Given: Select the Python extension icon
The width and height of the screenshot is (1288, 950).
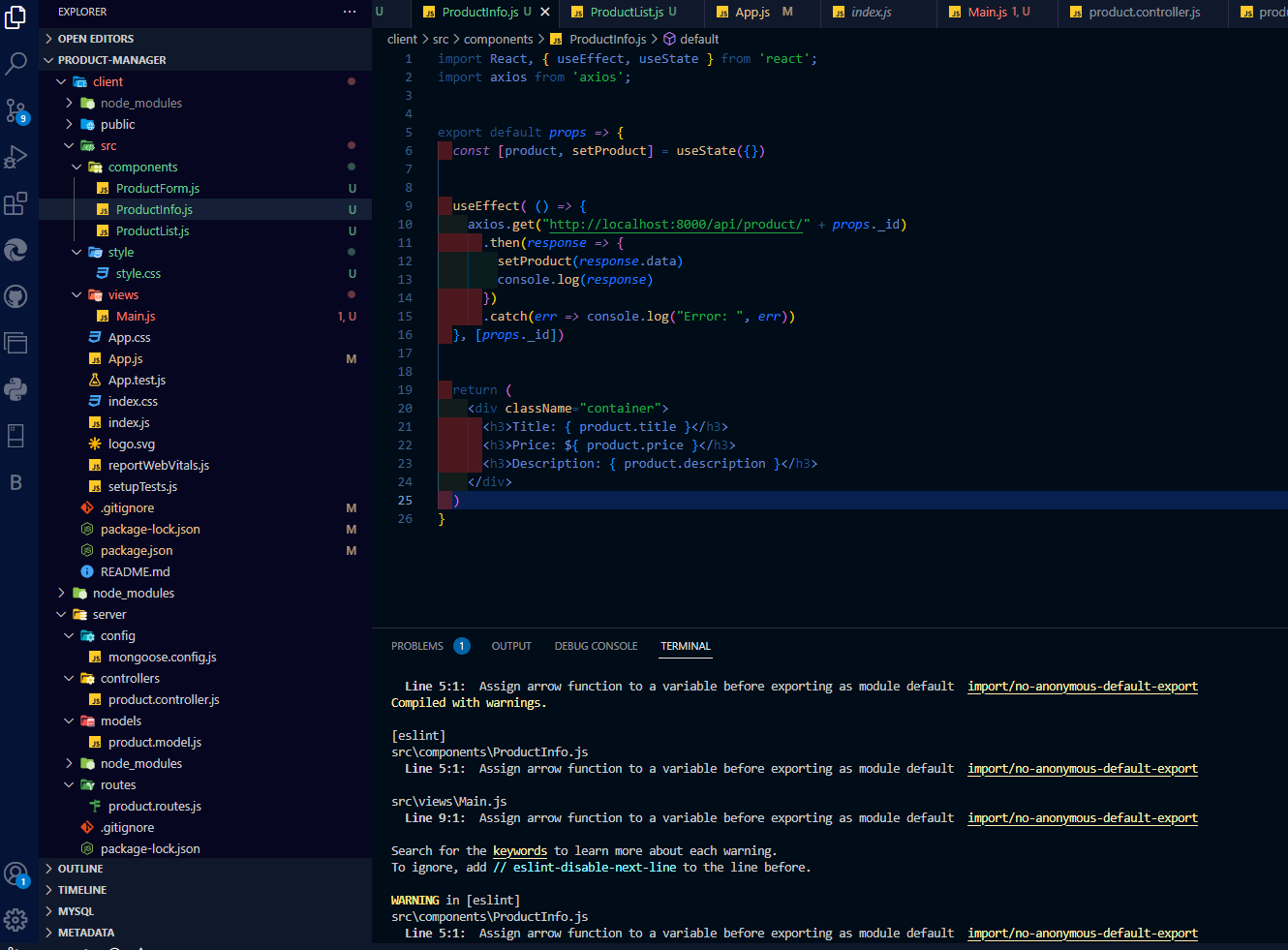Looking at the screenshot, I should (15, 389).
